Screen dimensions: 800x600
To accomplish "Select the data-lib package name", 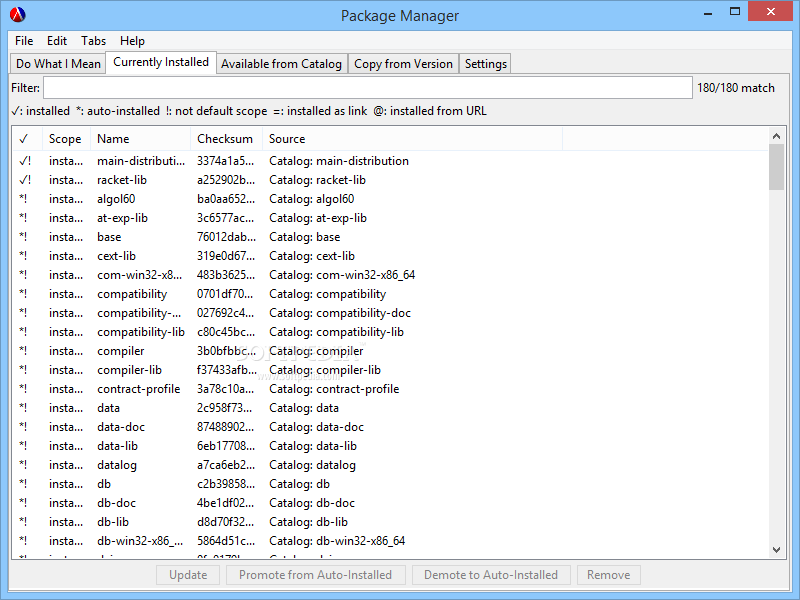I will 117,446.
